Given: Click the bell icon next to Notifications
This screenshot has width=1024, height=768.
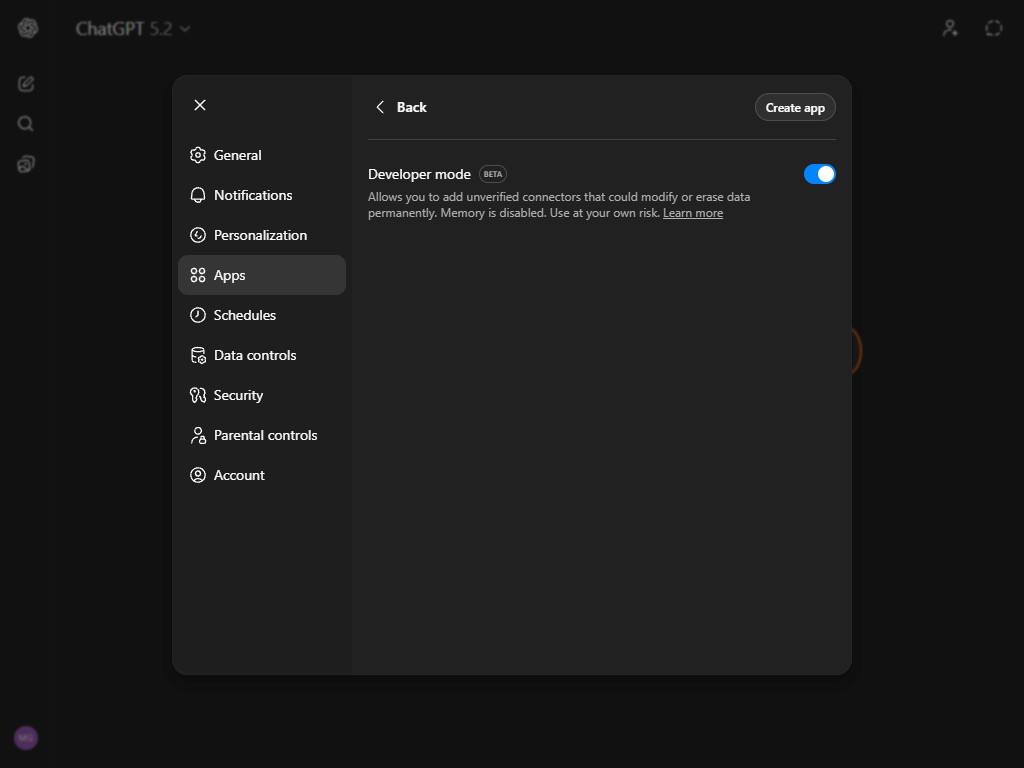Looking at the screenshot, I should [197, 195].
